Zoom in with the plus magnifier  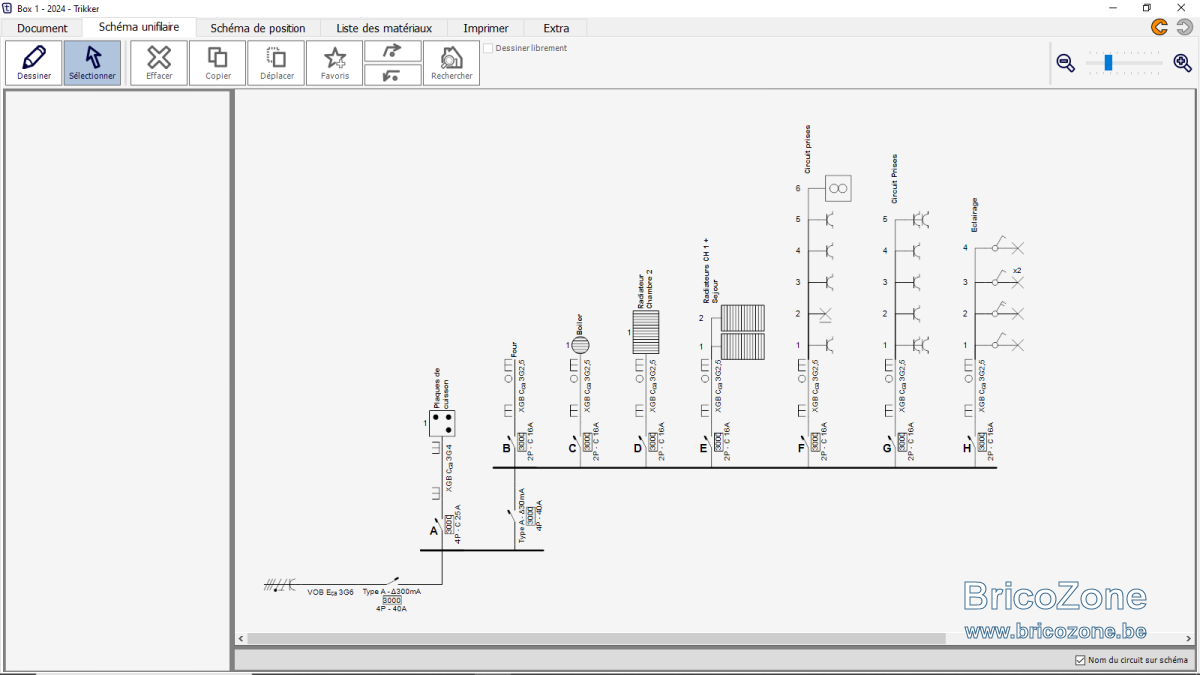pyautogui.click(x=1182, y=63)
